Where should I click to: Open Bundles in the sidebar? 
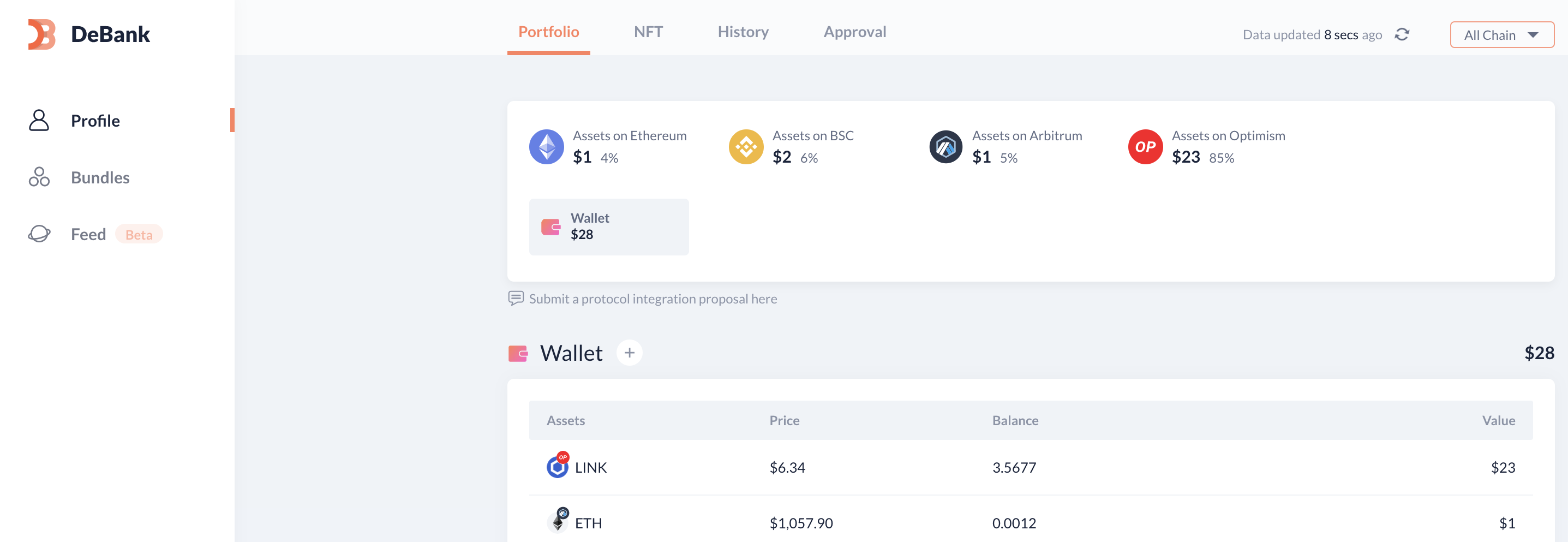pyautogui.click(x=100, y=177)
